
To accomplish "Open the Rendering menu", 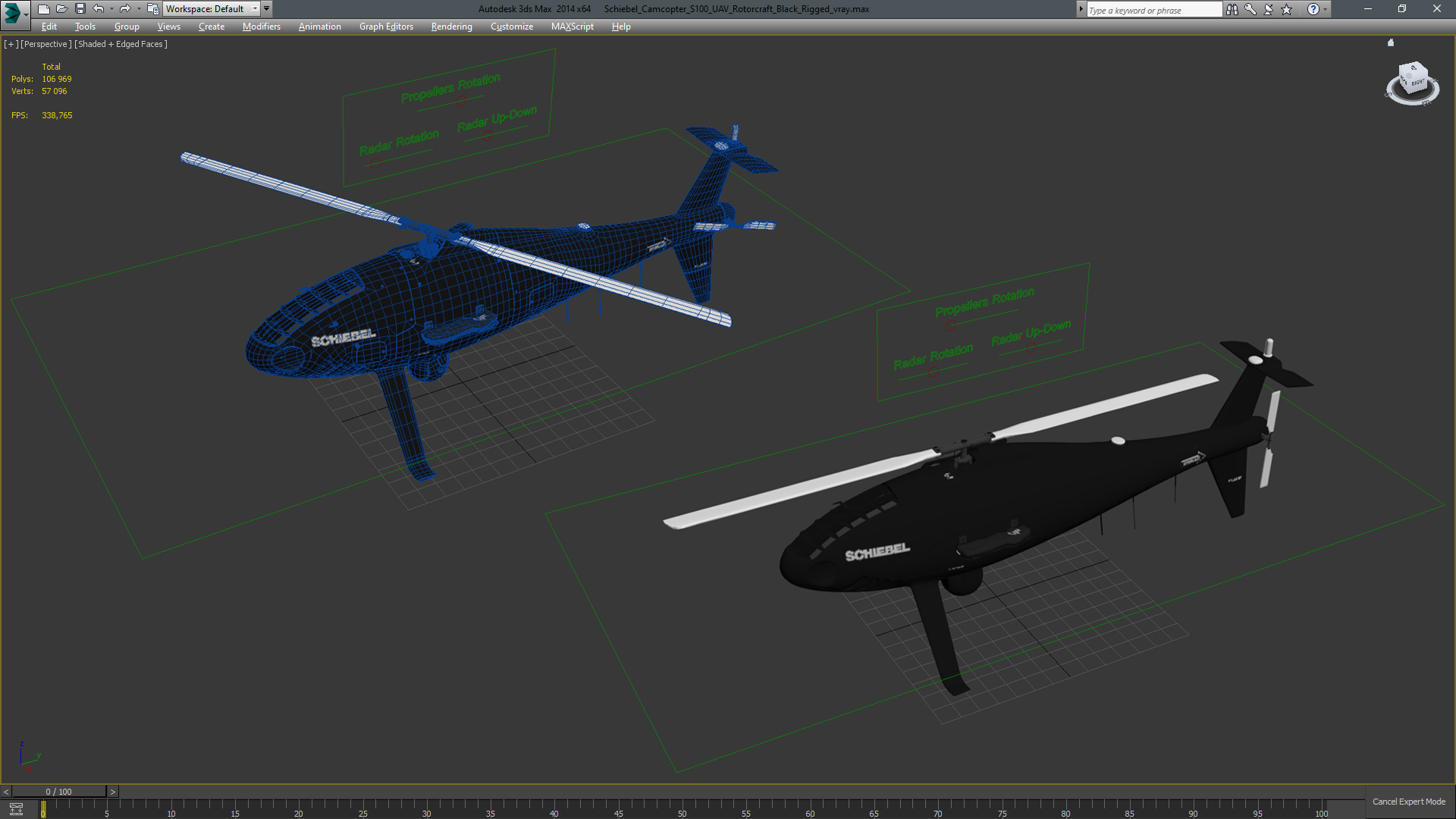I will pos(451,27).
